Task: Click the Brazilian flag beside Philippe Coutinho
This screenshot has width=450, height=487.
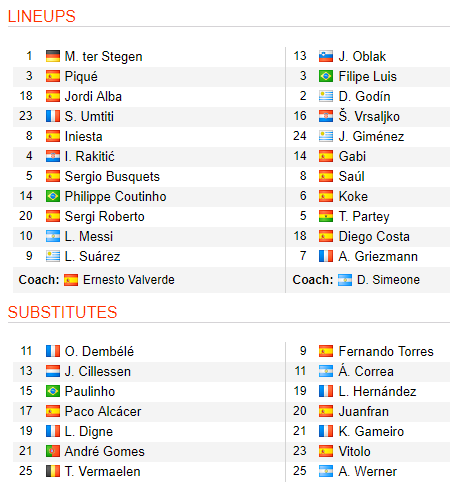Action: [x=53, y=196]
